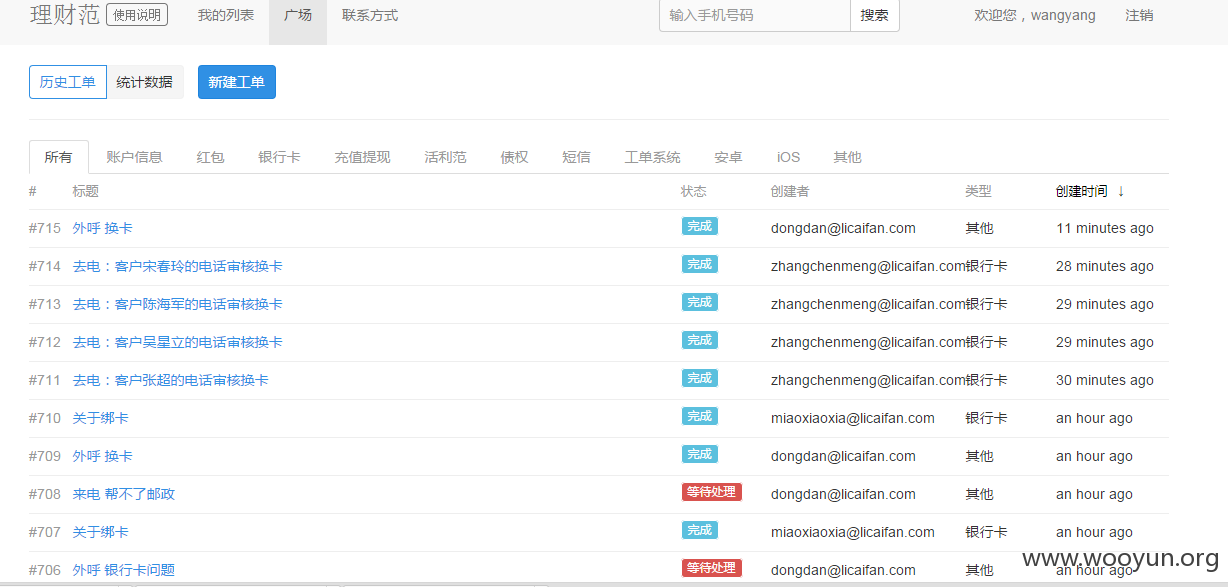
Task: Click the number #711 in the list
Action: coord(45,380)
